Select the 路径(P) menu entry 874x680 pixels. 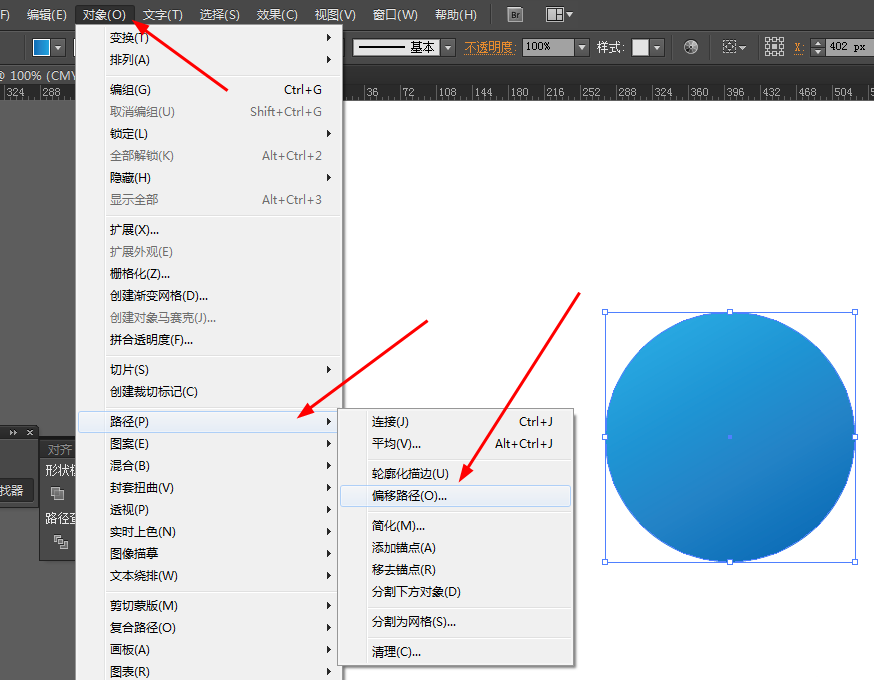209,422
